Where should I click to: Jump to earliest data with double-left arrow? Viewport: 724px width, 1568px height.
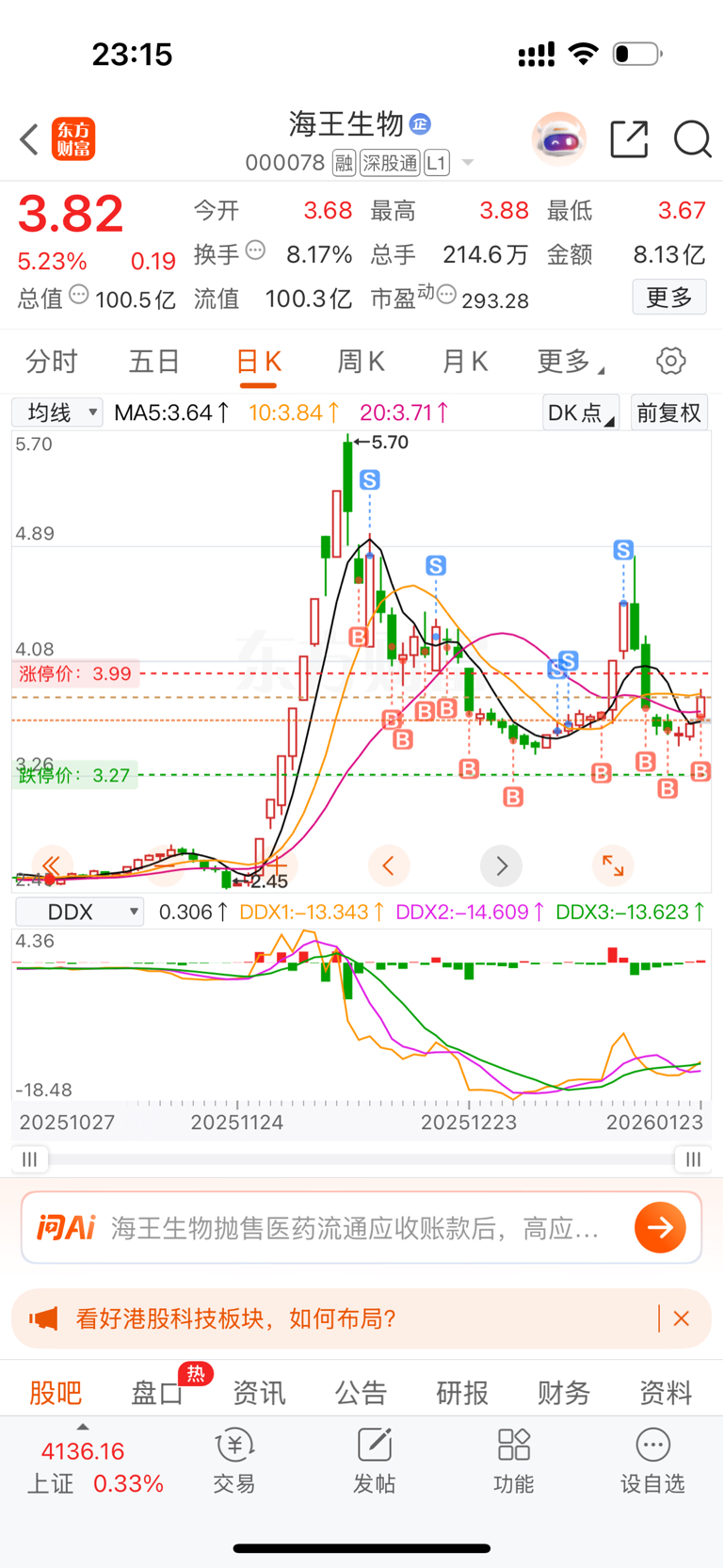click(52, 865)
